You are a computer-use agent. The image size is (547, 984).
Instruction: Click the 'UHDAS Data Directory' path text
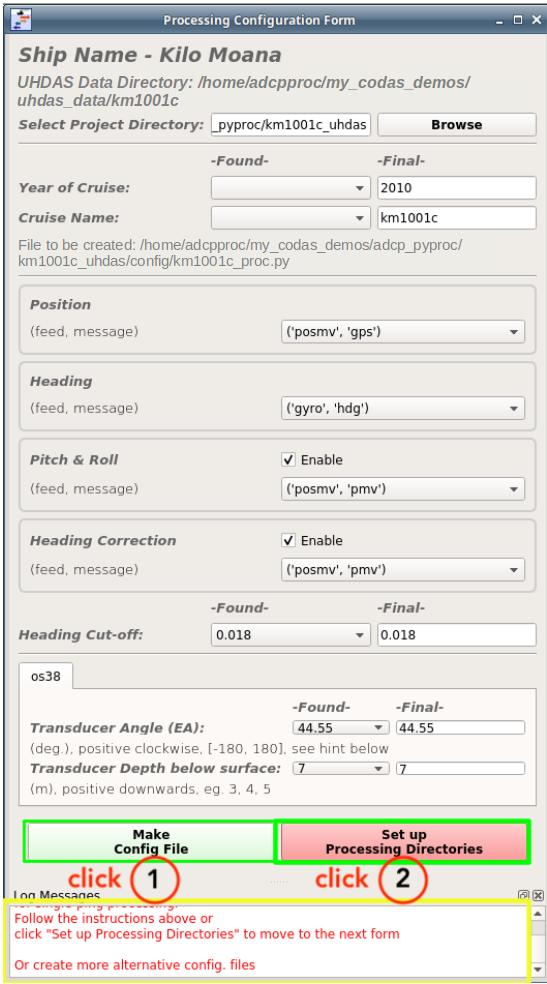(243, 92)
